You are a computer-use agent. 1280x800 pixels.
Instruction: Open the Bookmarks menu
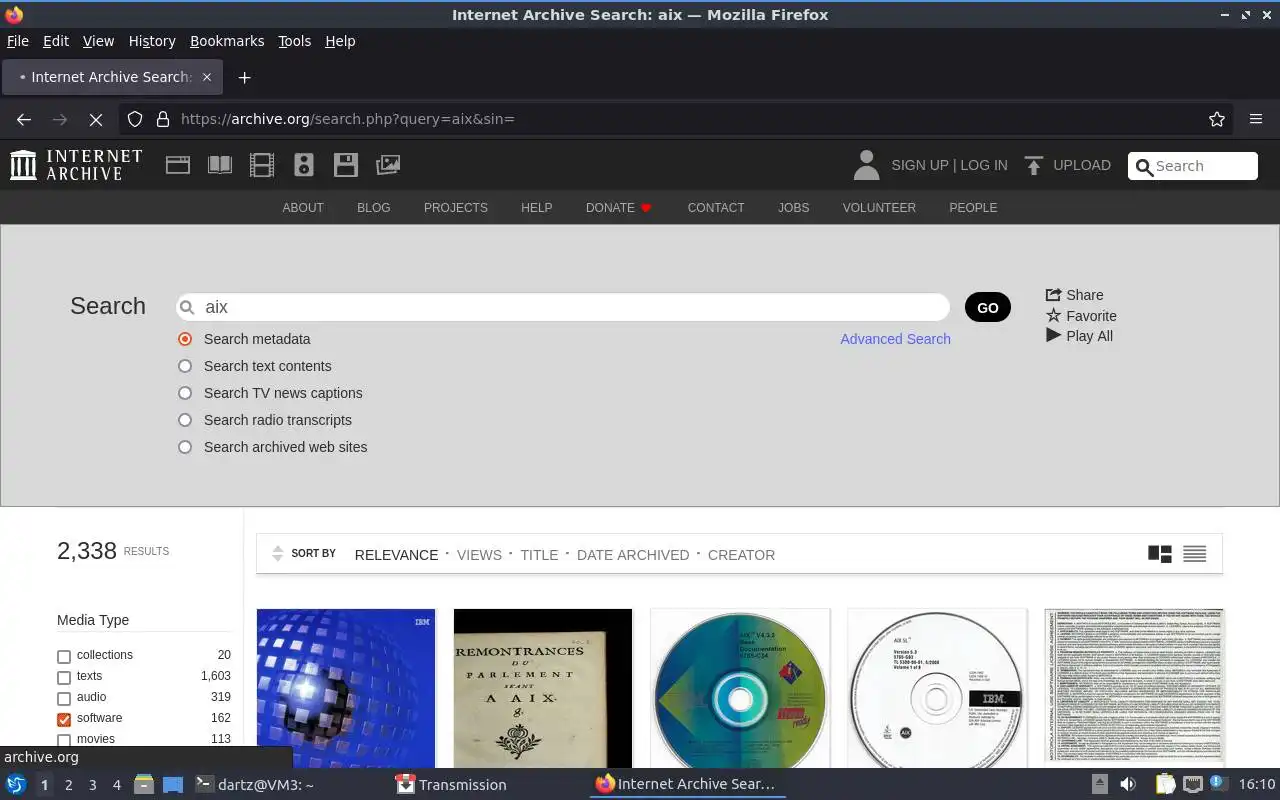tap(227, 41)
